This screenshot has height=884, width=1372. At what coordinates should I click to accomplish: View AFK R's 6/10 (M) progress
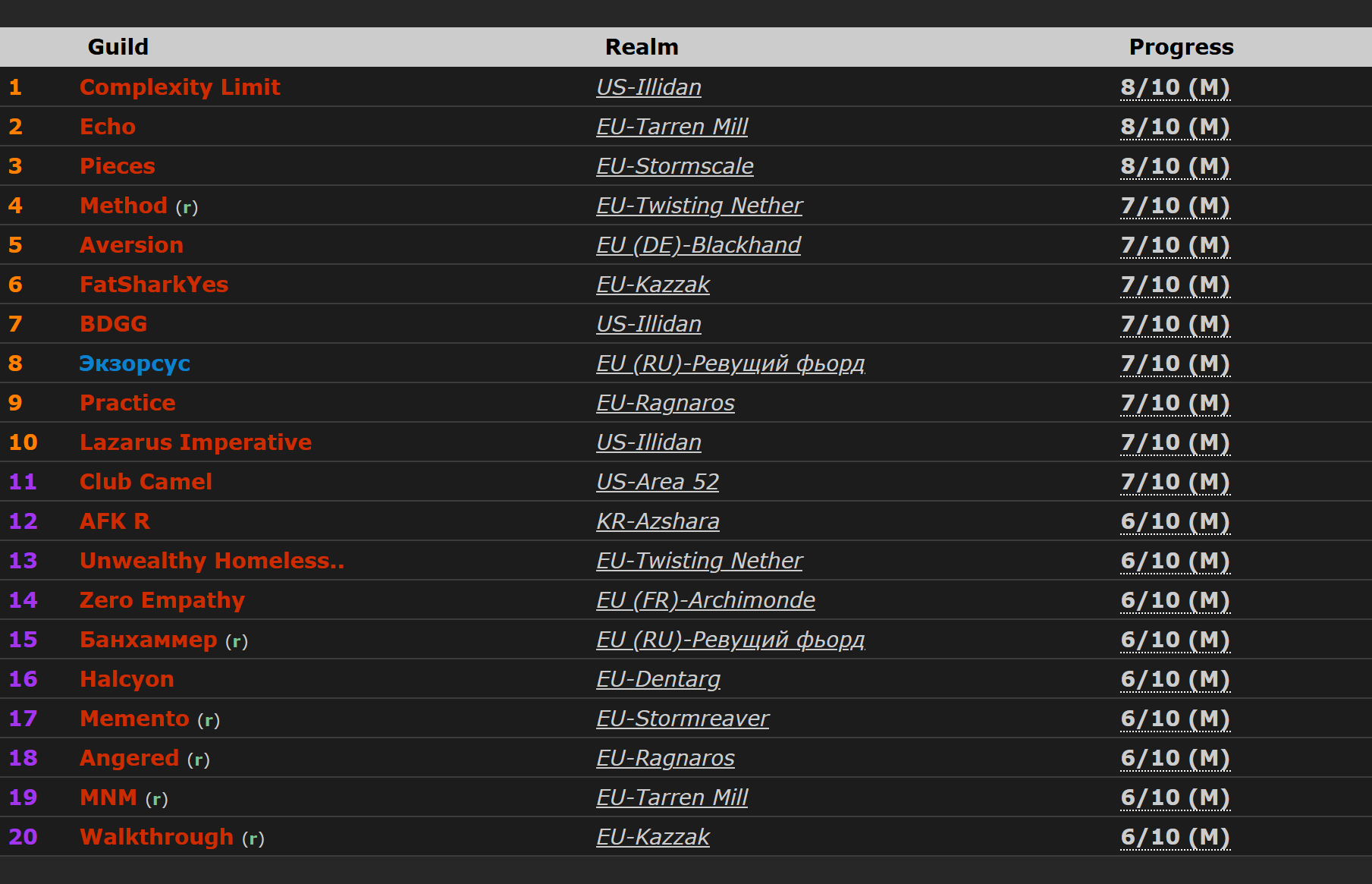[x=1175, y=521]
